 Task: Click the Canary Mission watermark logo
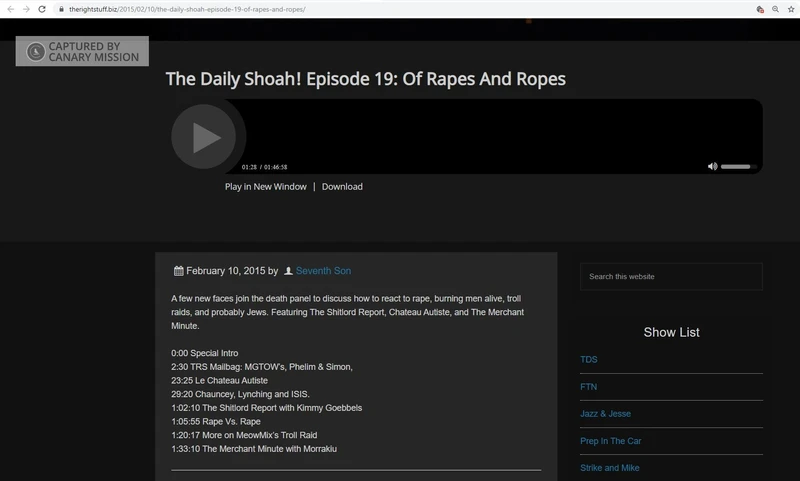click(x=82, y=51)
